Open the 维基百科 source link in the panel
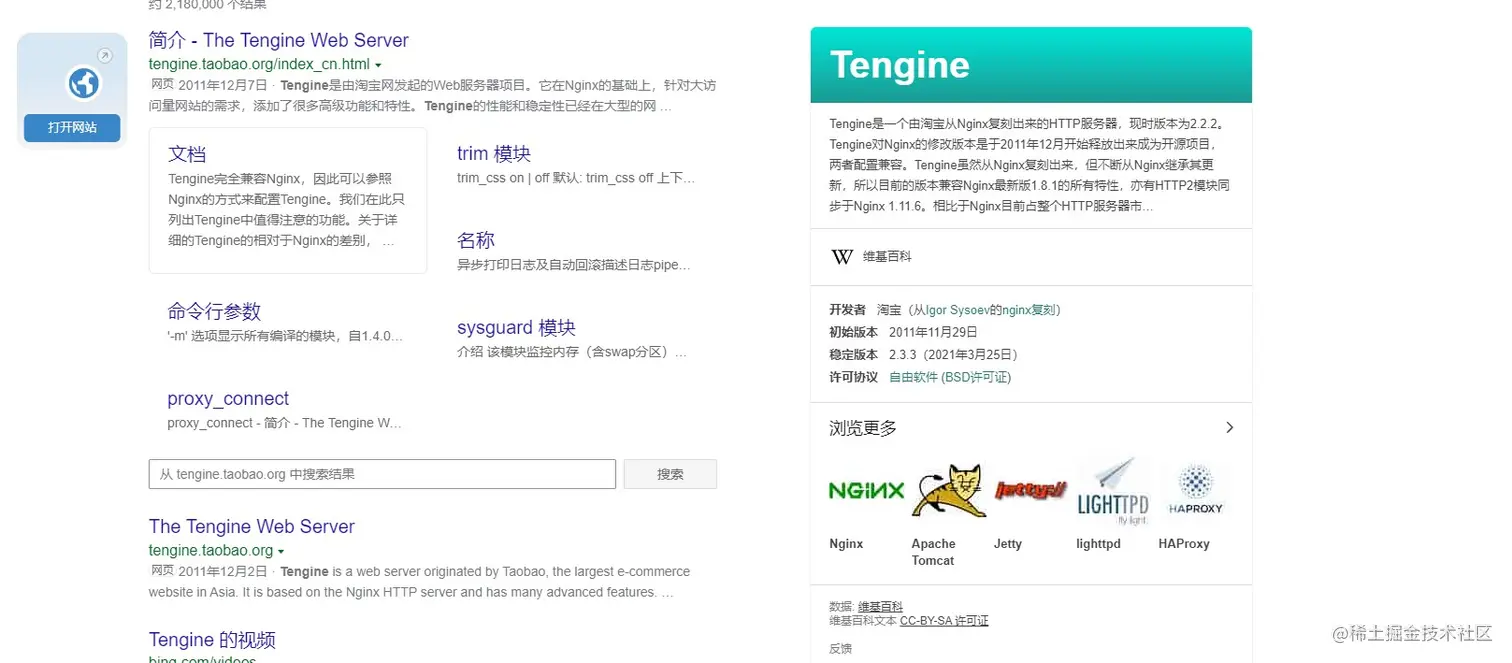 point(887,257)
